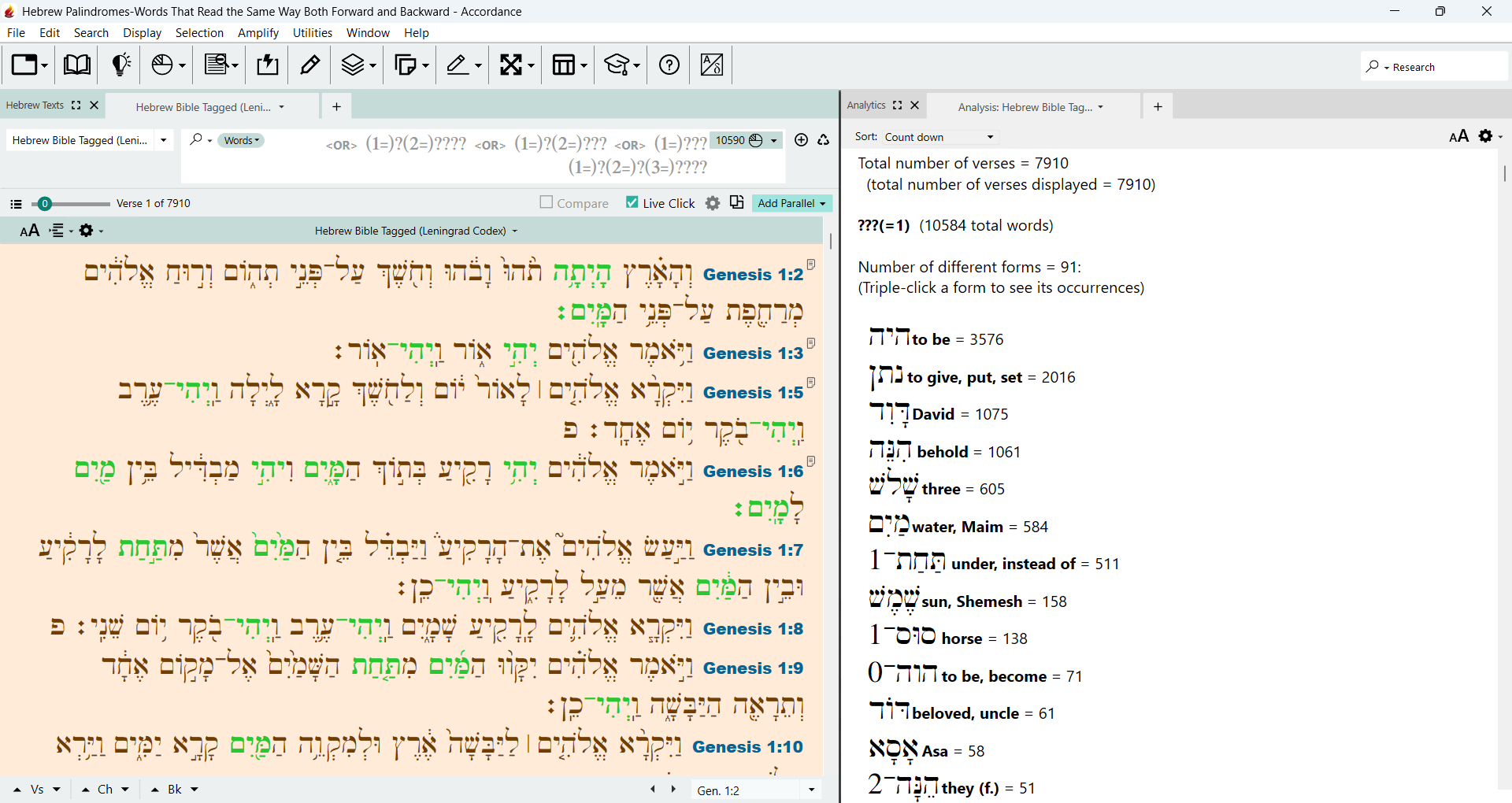Click the analytics pie chart toolbar icon
Screen dimensions: 1512x803
point(168,65)
